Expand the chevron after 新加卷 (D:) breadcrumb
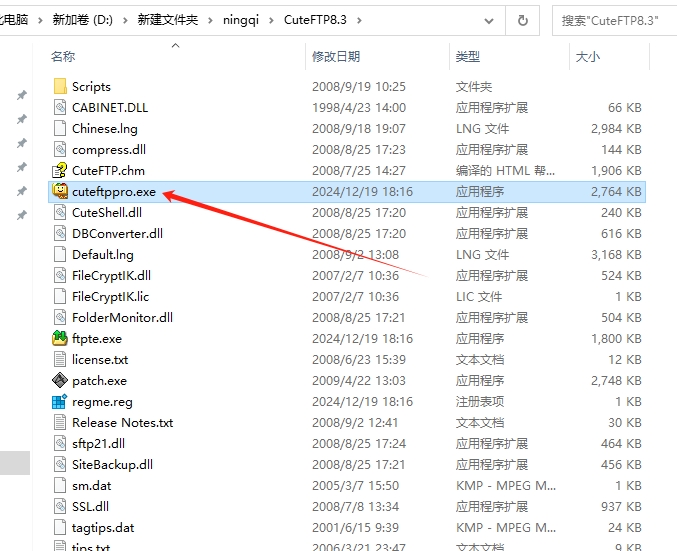 pyautogui.click(x=125, y=20)
